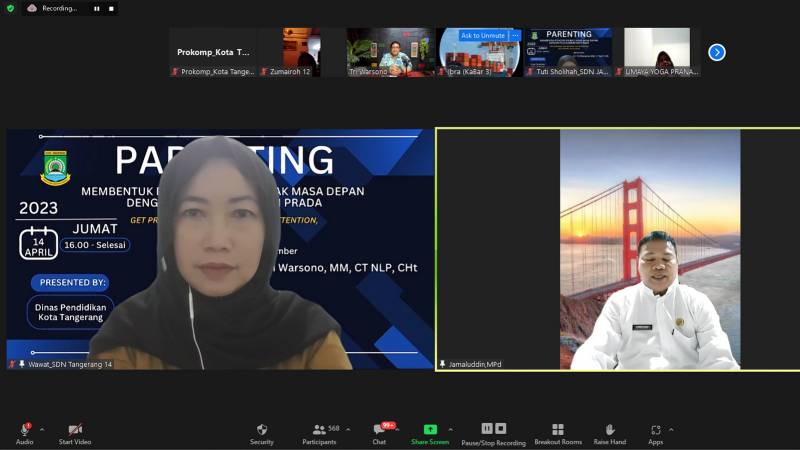Expand the Participants options caret

click(347, 429)
